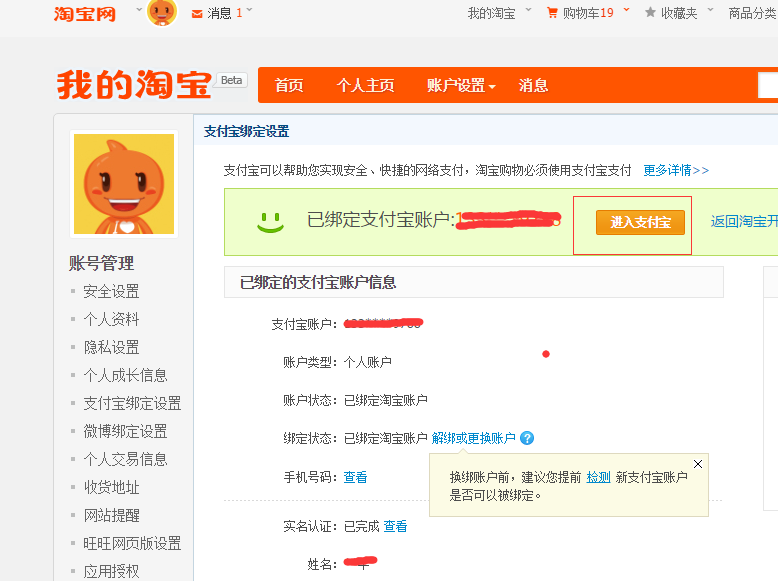Screen dimensions: 778x581
Task: Click the 账号管理 sidebar heading
Action: [101, 263]
